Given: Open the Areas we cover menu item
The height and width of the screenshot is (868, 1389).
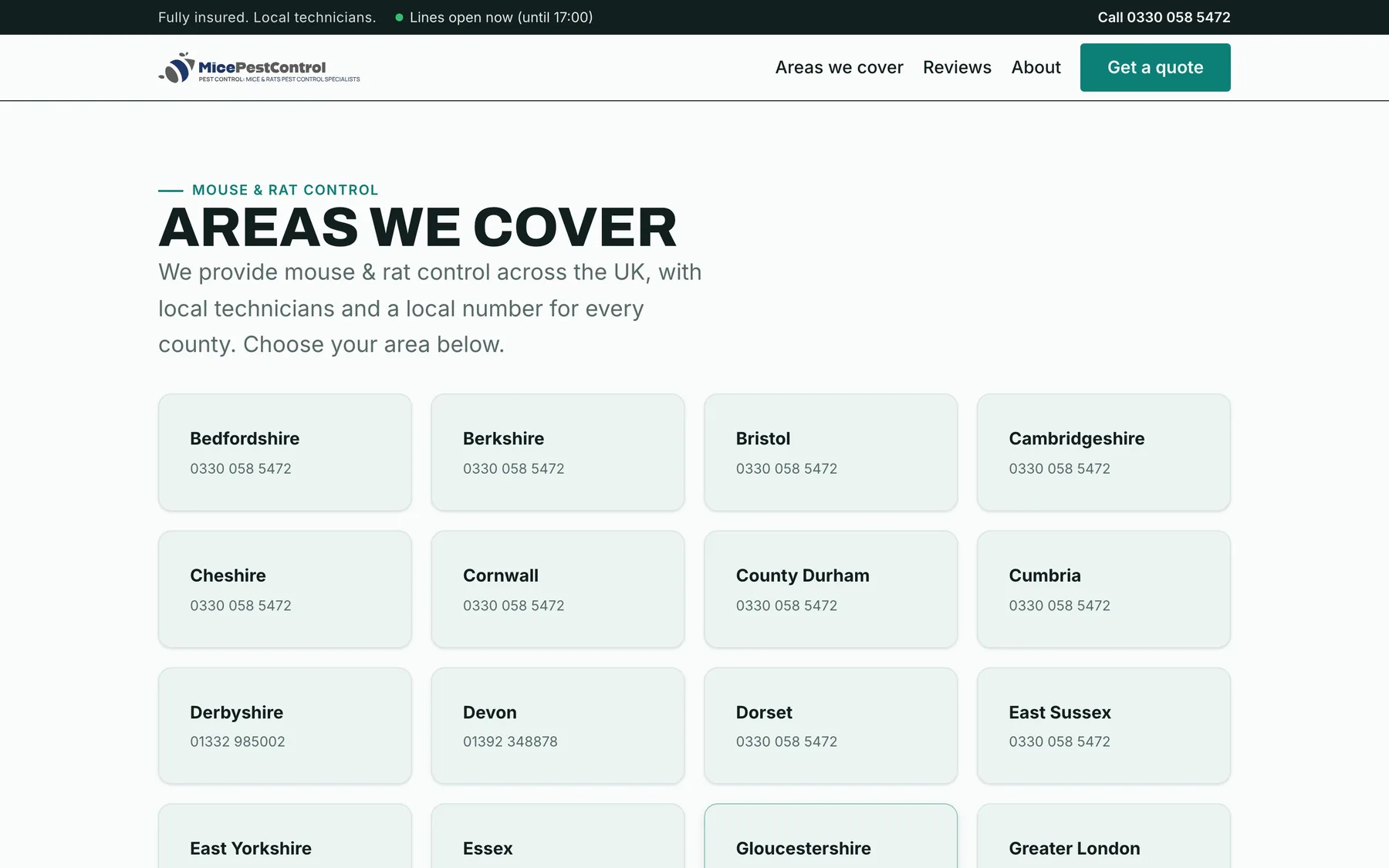Looking at the screenshot, I should tap(839, 67).
